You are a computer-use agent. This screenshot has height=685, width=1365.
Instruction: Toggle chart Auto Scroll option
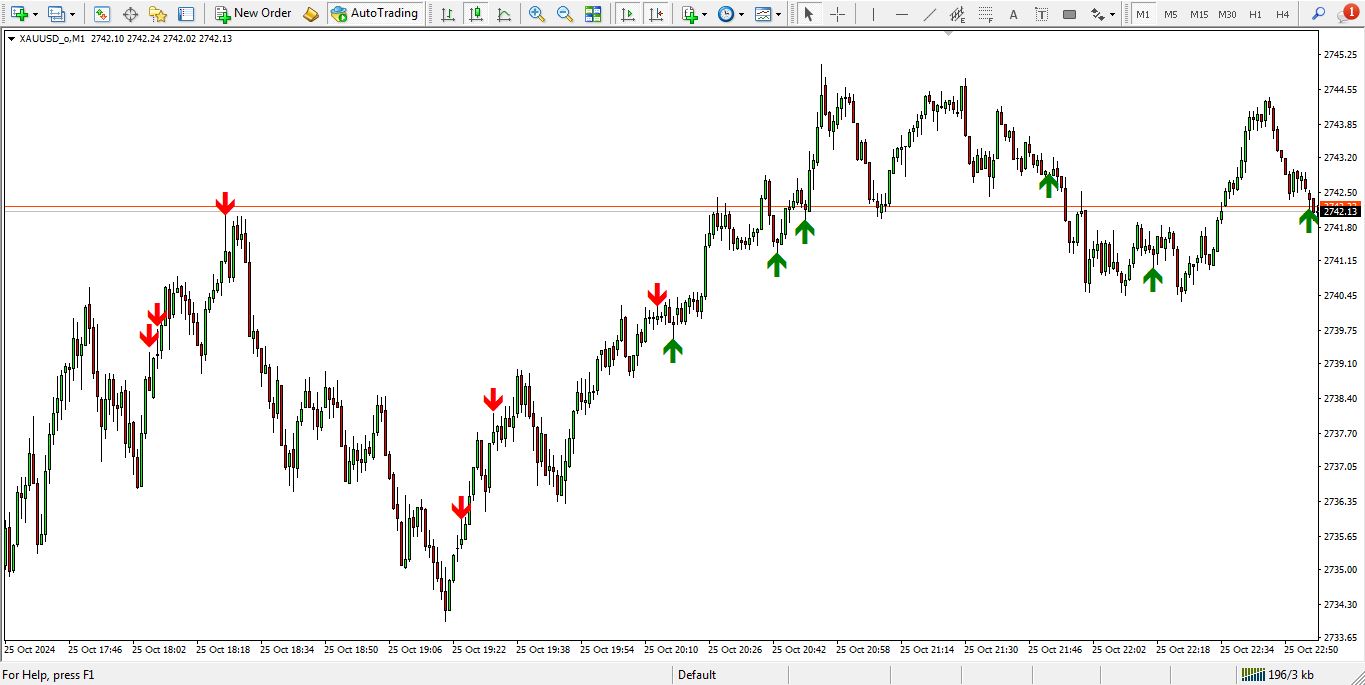627,14
